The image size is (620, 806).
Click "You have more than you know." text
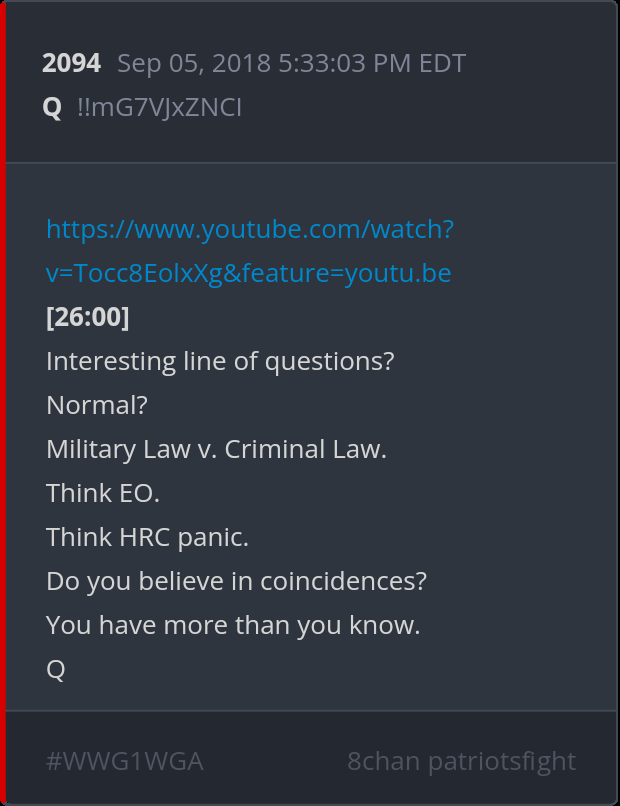pos(233,625)
